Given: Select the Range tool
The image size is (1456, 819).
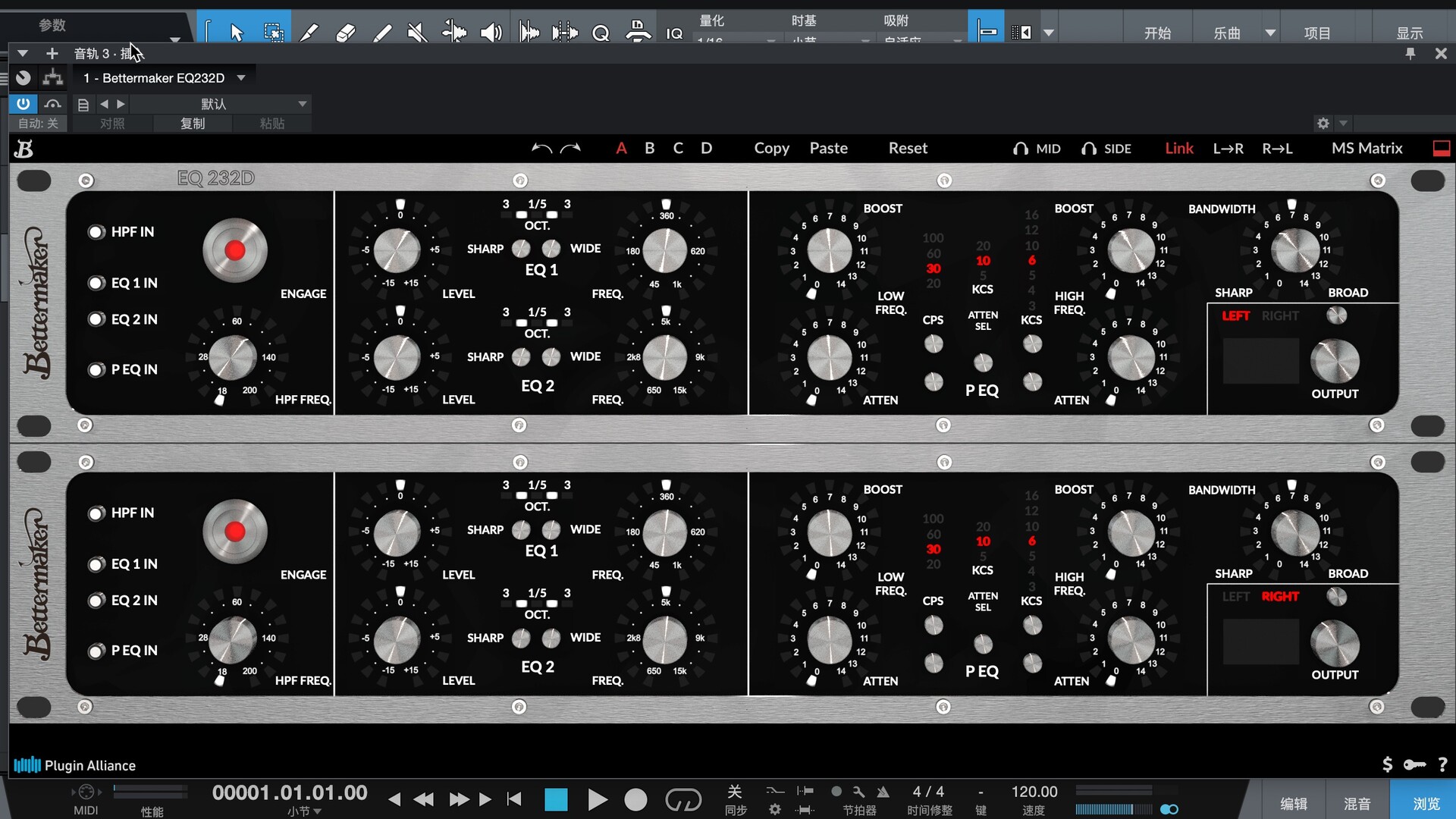Looking at the screenshot, I should tap(273, 33).
